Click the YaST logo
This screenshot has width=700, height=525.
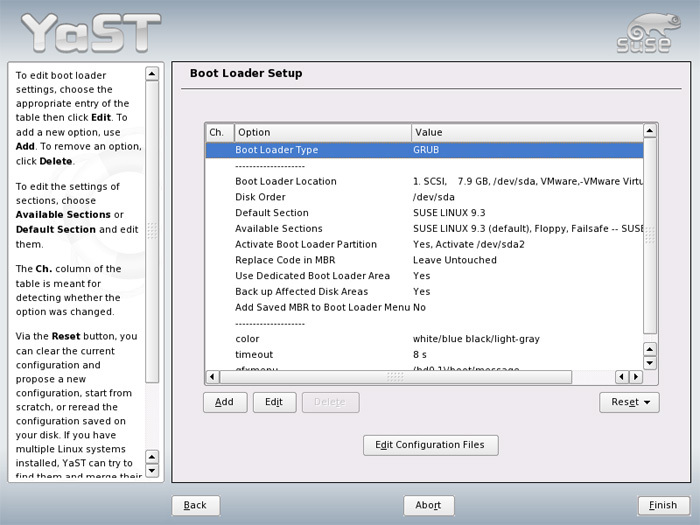point(92,33)
